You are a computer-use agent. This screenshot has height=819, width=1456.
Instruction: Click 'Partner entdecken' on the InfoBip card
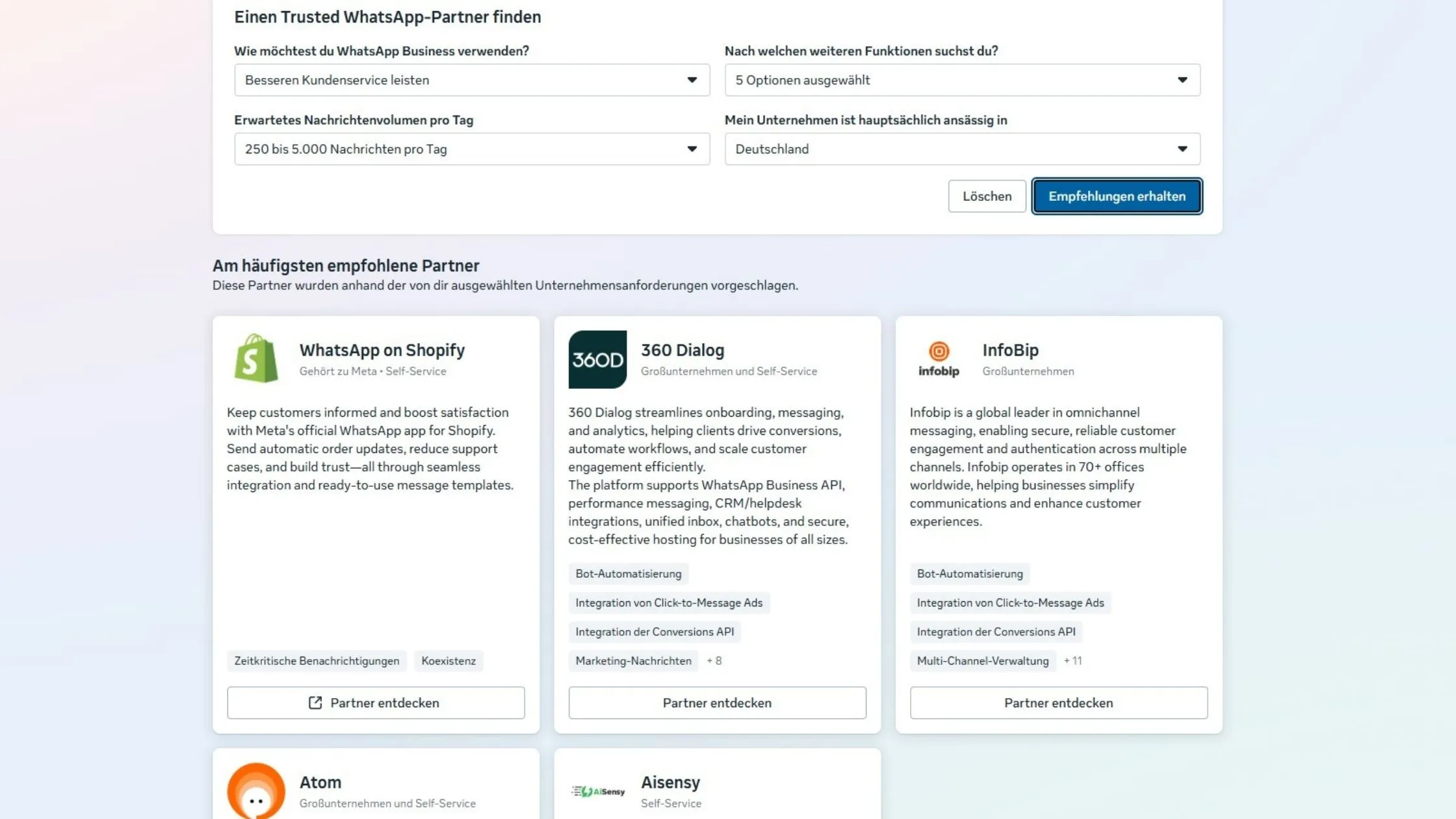click(1058, 703)
